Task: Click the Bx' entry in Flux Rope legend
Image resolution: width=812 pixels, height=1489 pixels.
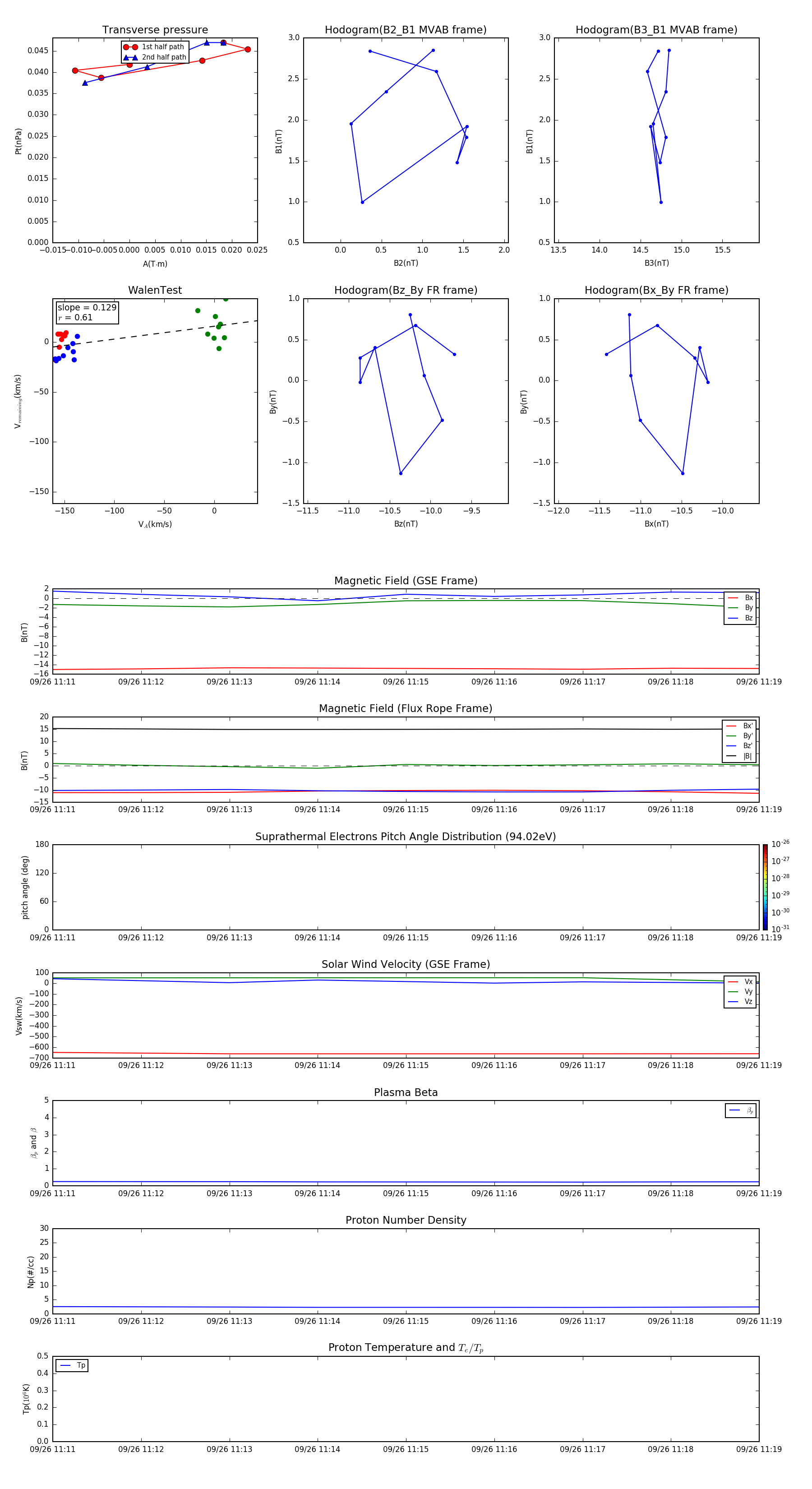Action: (739, 726)
